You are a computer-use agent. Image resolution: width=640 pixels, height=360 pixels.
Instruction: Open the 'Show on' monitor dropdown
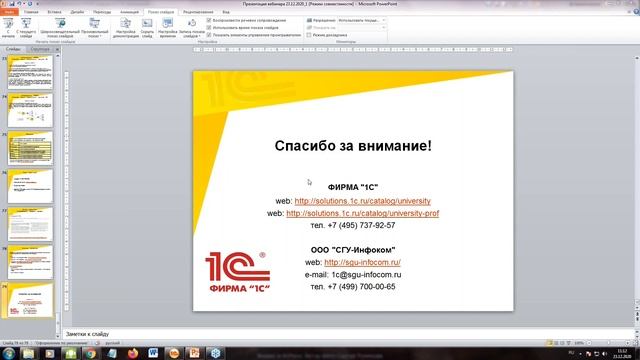pos(362,27)
